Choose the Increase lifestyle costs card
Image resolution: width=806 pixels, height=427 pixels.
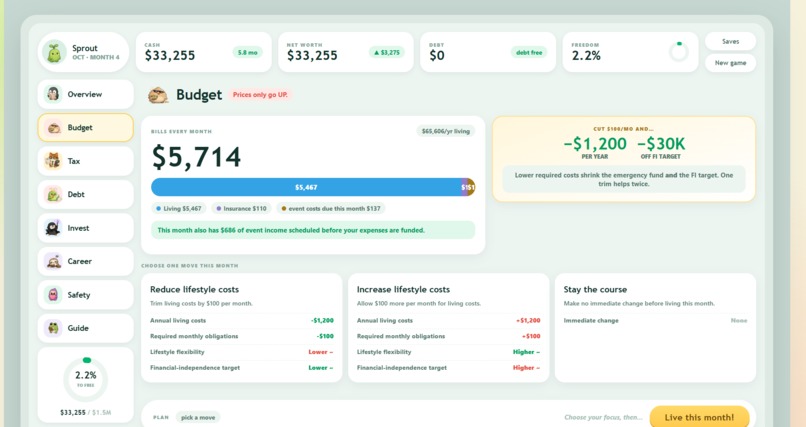[448, 328]
